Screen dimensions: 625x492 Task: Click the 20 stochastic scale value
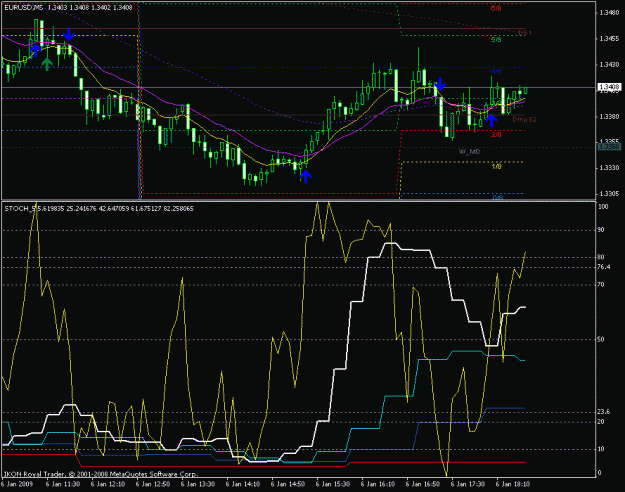point(601,422)
